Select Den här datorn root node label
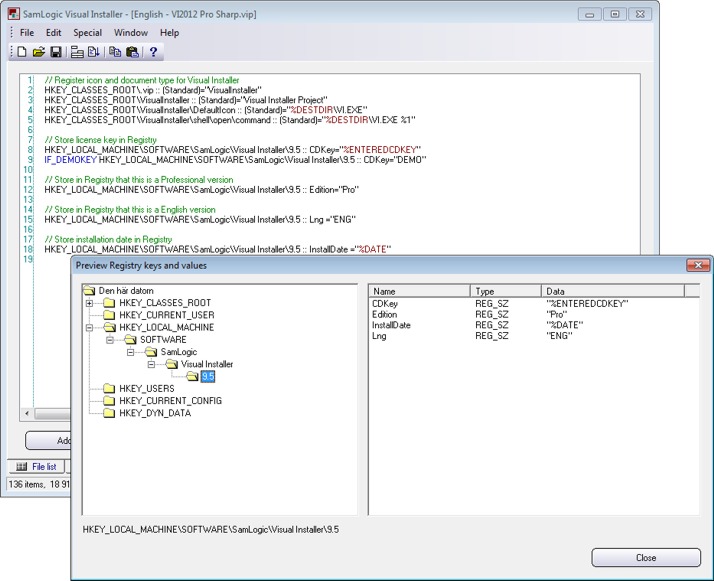714x581 pixels. 126,290
